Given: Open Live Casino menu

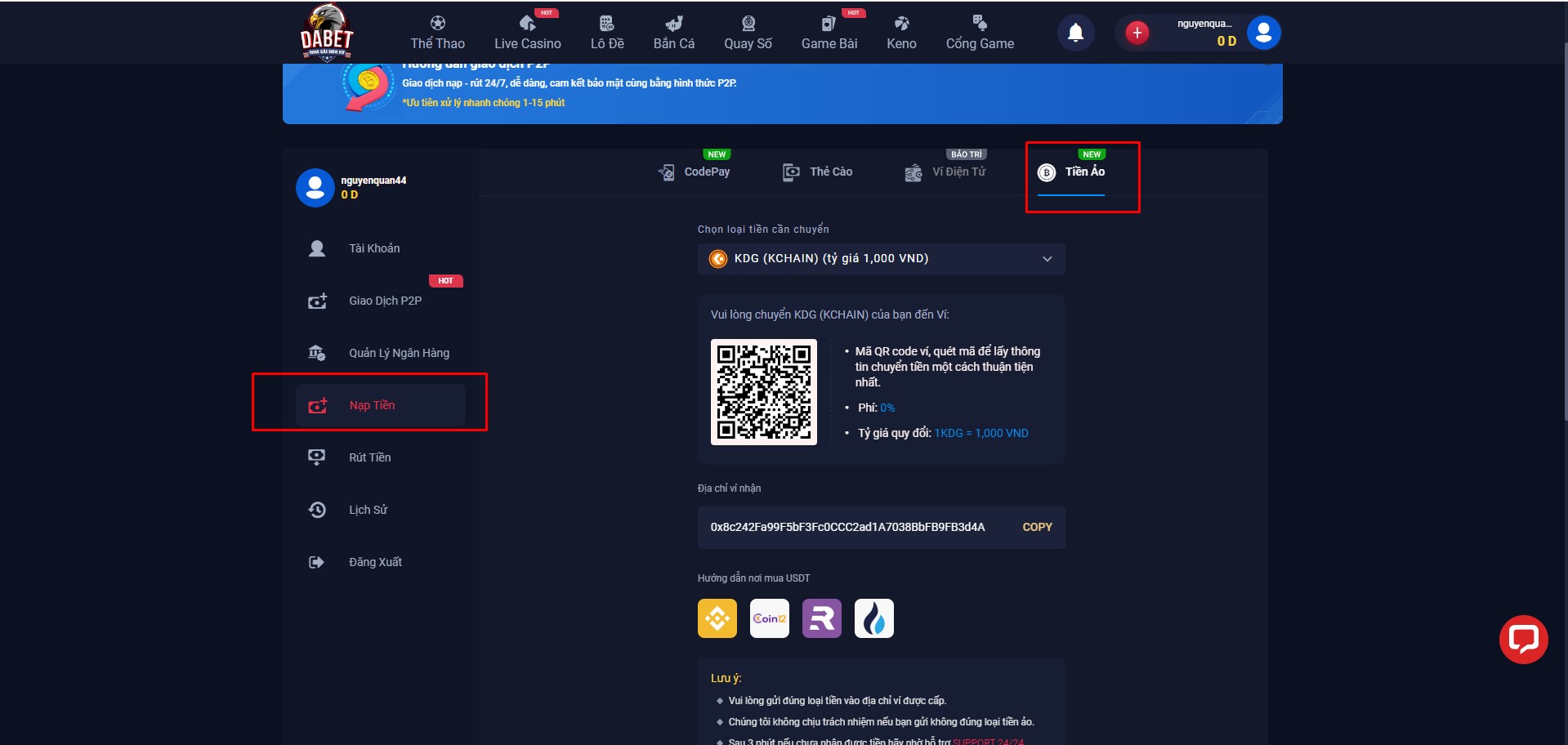Looking at the screenshot, I should [527, 33].
